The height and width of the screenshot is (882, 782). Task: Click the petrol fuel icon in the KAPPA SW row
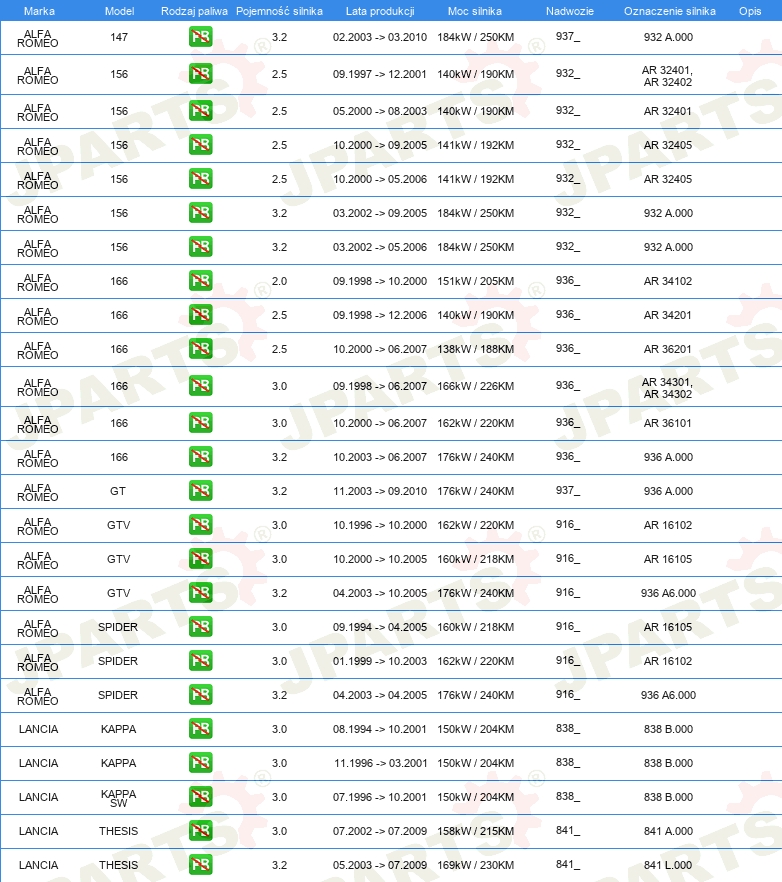coord(201,797)
